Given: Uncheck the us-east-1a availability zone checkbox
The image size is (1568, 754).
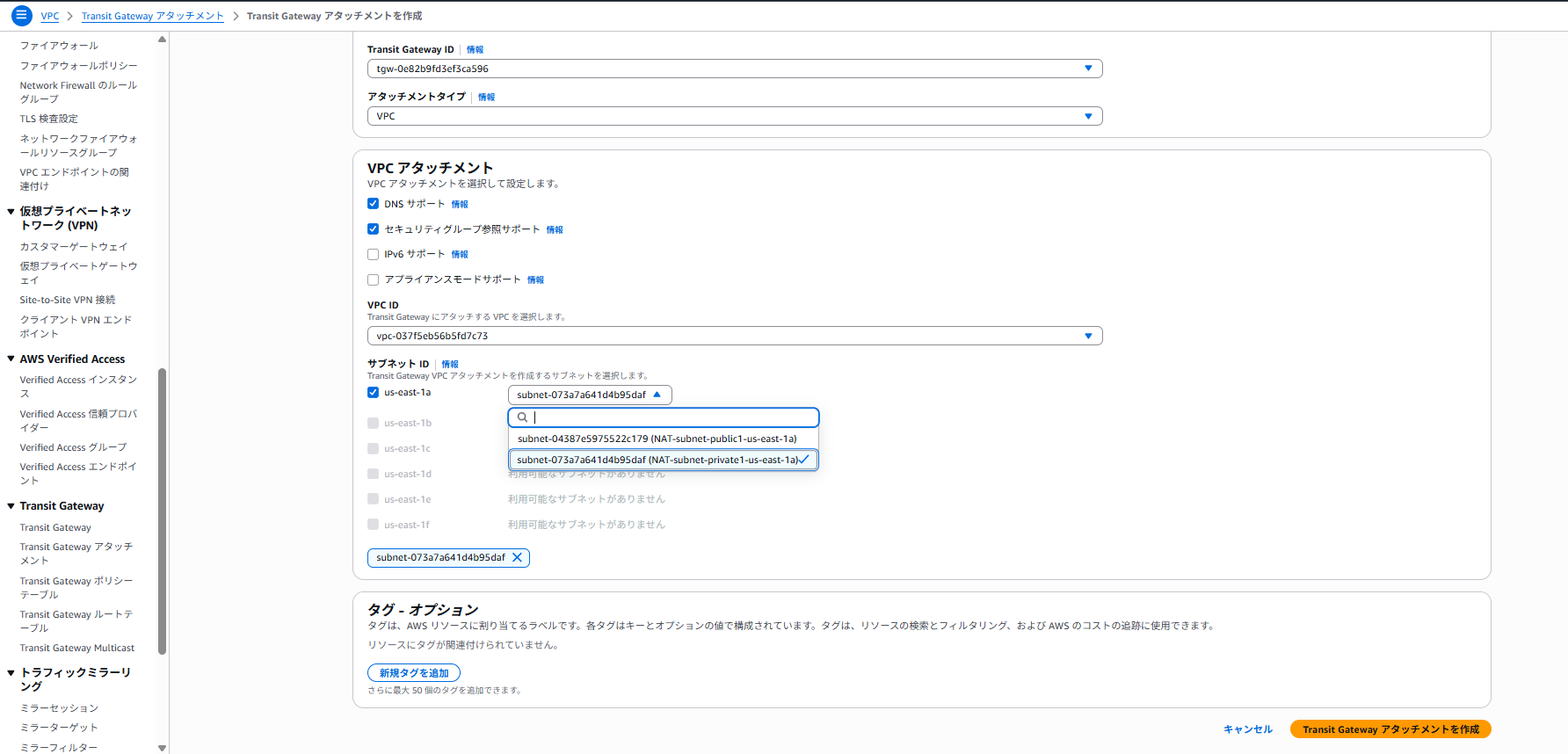Looking at the screenshot, I should [x=373, y=392].
